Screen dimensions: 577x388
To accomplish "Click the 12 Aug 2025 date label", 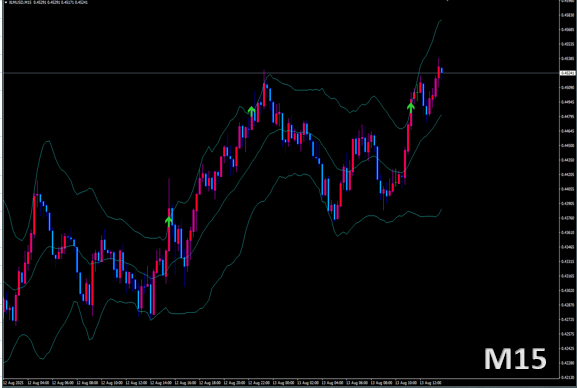I will tap(14, 383).
